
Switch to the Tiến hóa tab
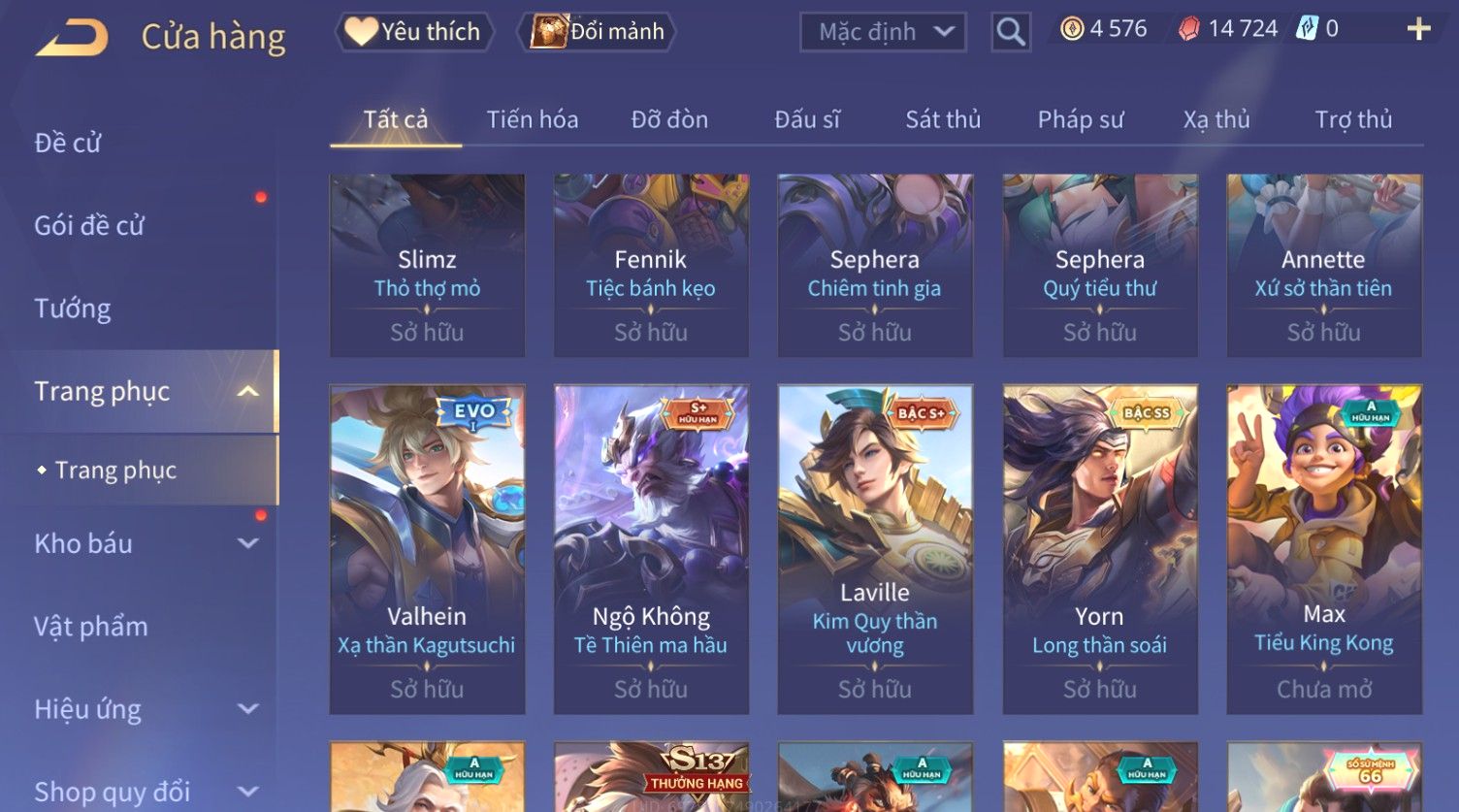533,119
